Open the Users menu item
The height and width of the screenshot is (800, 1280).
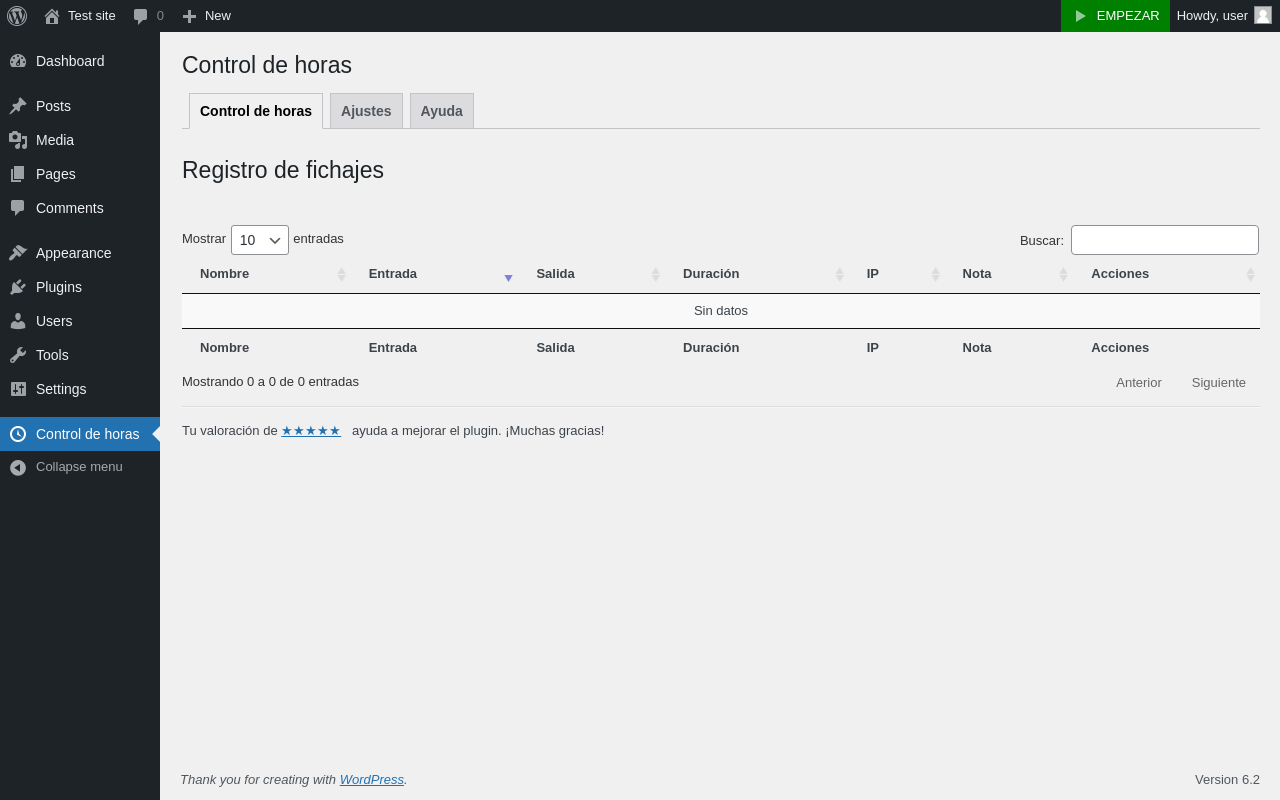coord(80,321)
